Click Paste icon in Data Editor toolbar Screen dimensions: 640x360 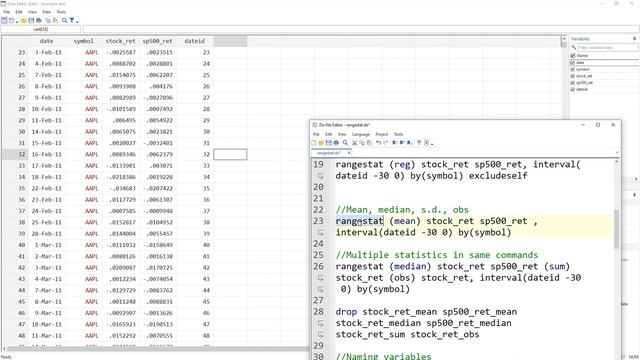[x=55, y=20]
